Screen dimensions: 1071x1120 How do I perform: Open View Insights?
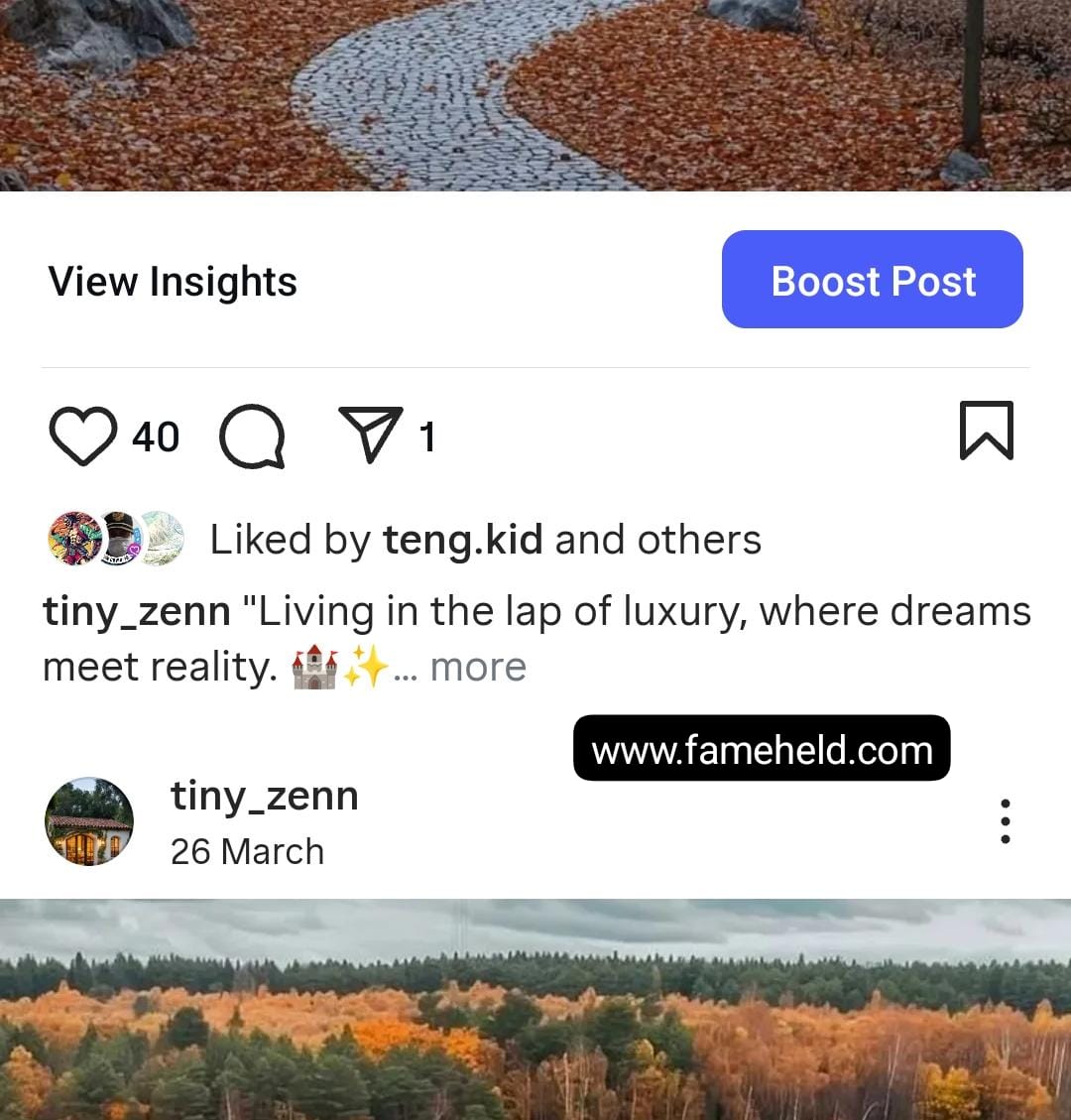173,281
